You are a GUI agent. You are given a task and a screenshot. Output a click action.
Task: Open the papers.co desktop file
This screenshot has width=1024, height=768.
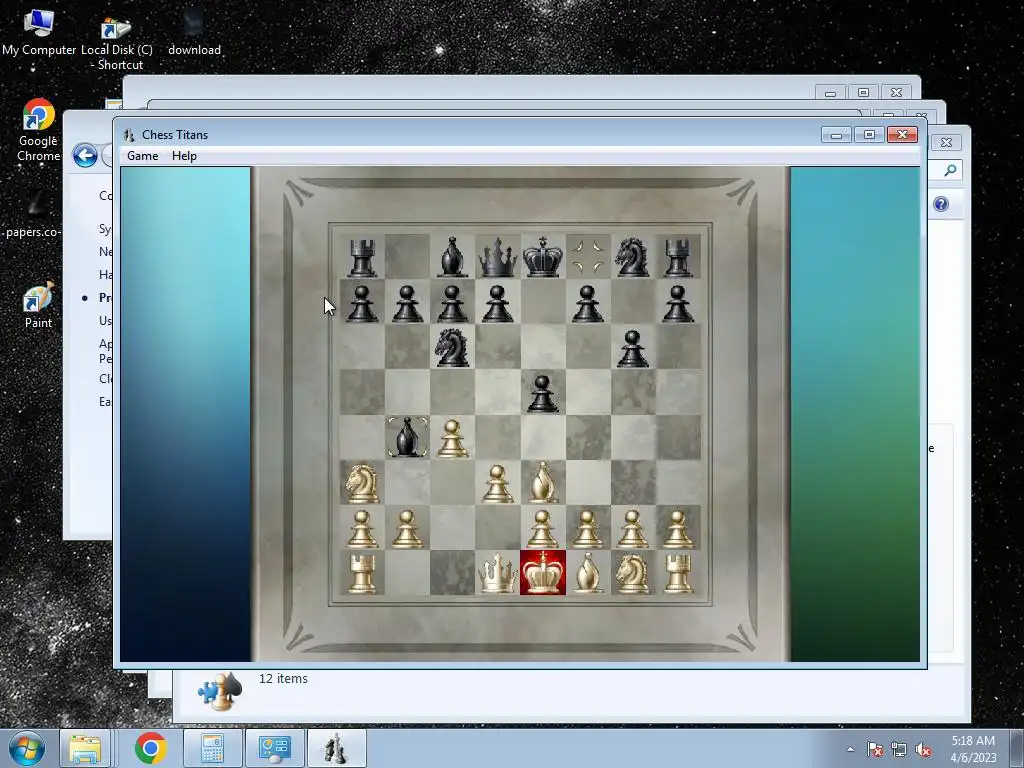point(33,216)
